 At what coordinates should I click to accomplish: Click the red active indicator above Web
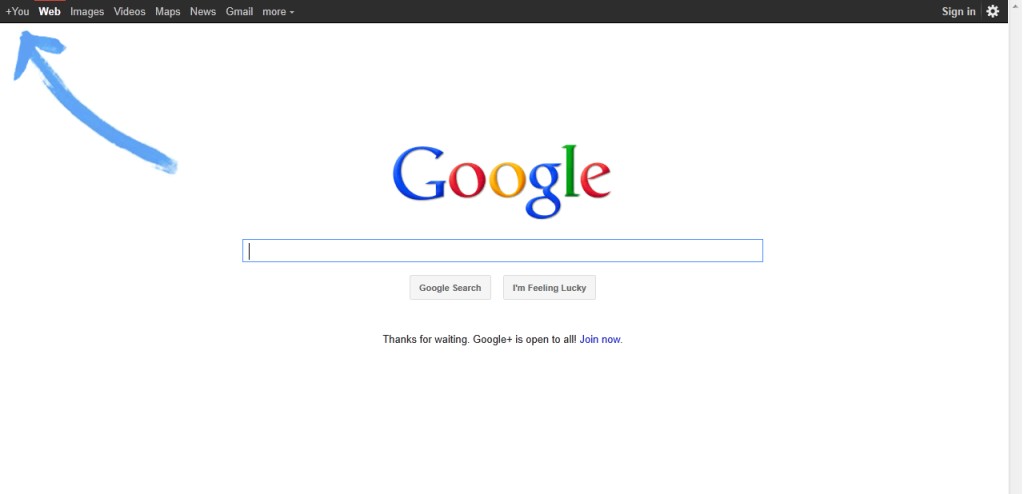pyautogui.click(x=50, y=1)
